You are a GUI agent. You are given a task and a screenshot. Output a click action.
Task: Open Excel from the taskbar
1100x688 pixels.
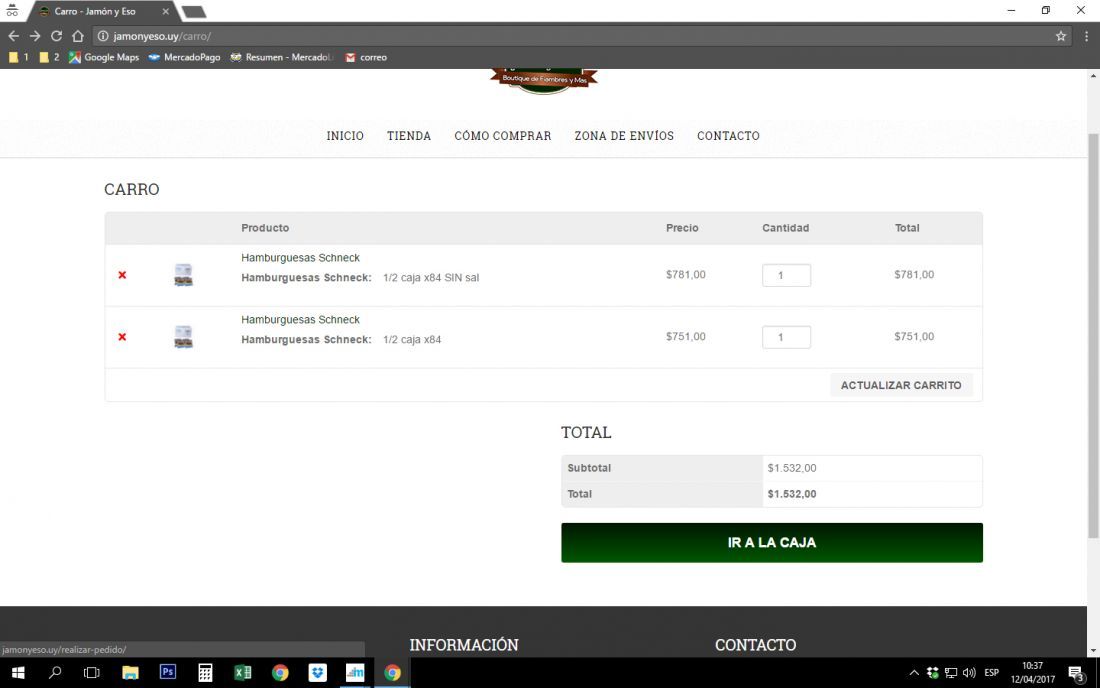tap(243, 673)
